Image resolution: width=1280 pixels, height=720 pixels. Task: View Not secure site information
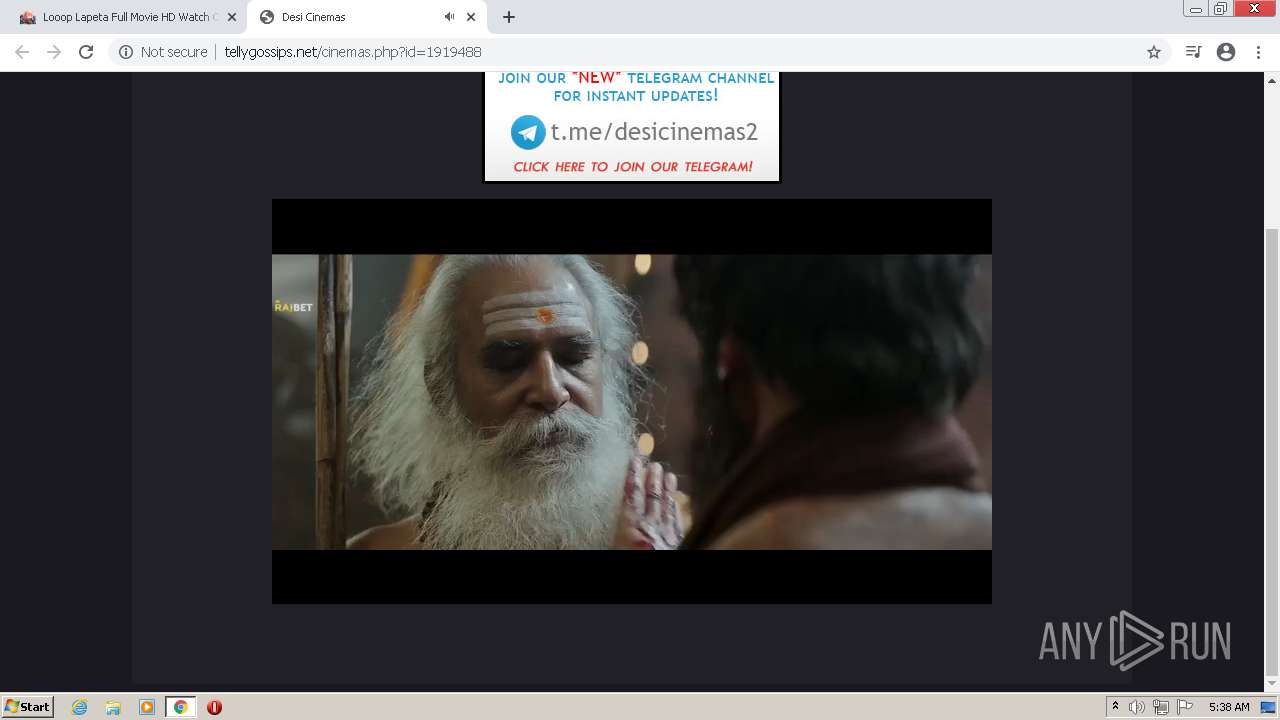pyautogui.click(x=163, y=52)
